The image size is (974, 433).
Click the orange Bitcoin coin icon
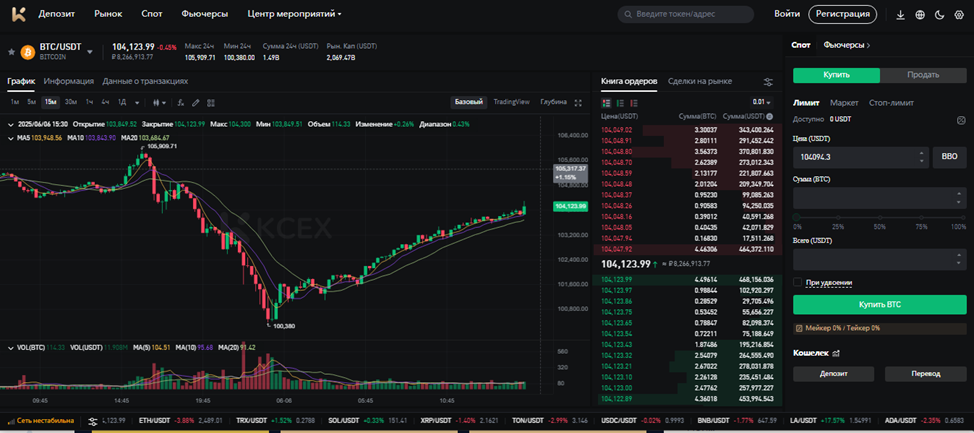coord(27,52)
